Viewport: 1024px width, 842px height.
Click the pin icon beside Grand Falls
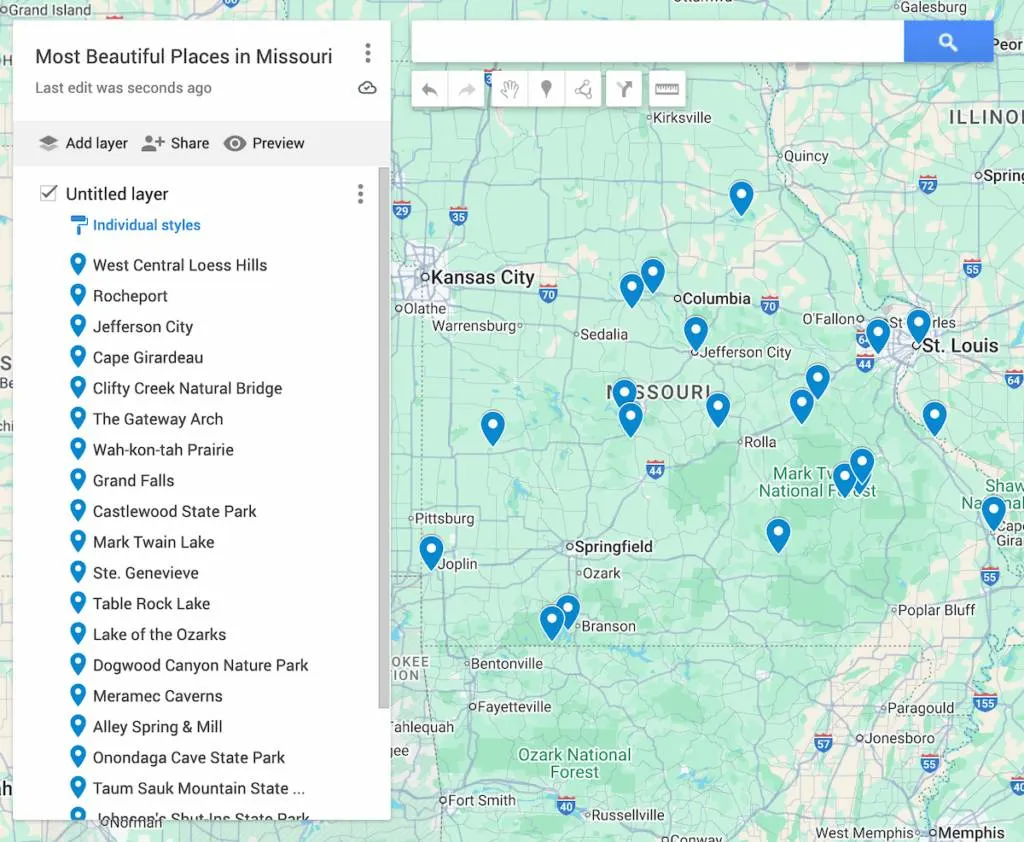(x=78, y=479)
